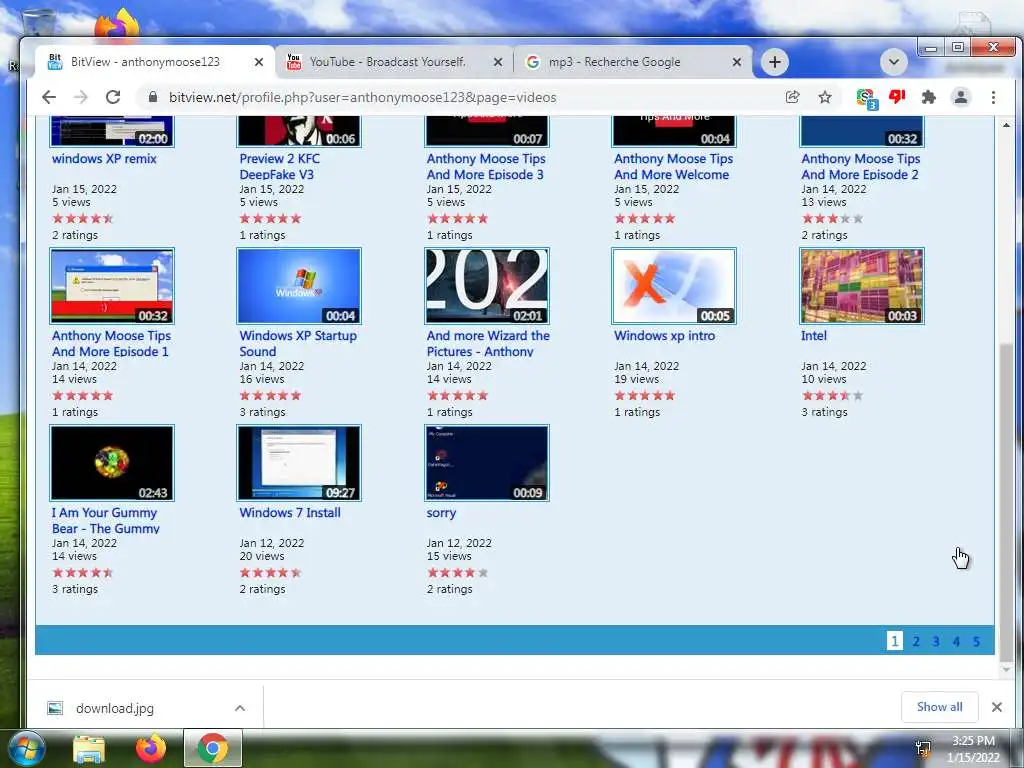Image resolution: width=1024 pixels, height=768 pixels.
Task: Click the padlock site info icon
Action: [x=153, y=97]
